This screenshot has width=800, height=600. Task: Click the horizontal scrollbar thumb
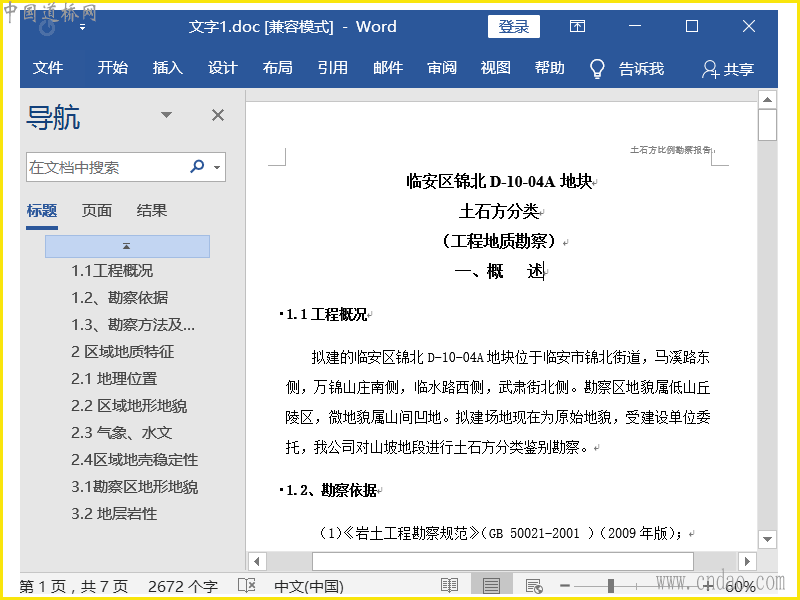pos(503,562)
